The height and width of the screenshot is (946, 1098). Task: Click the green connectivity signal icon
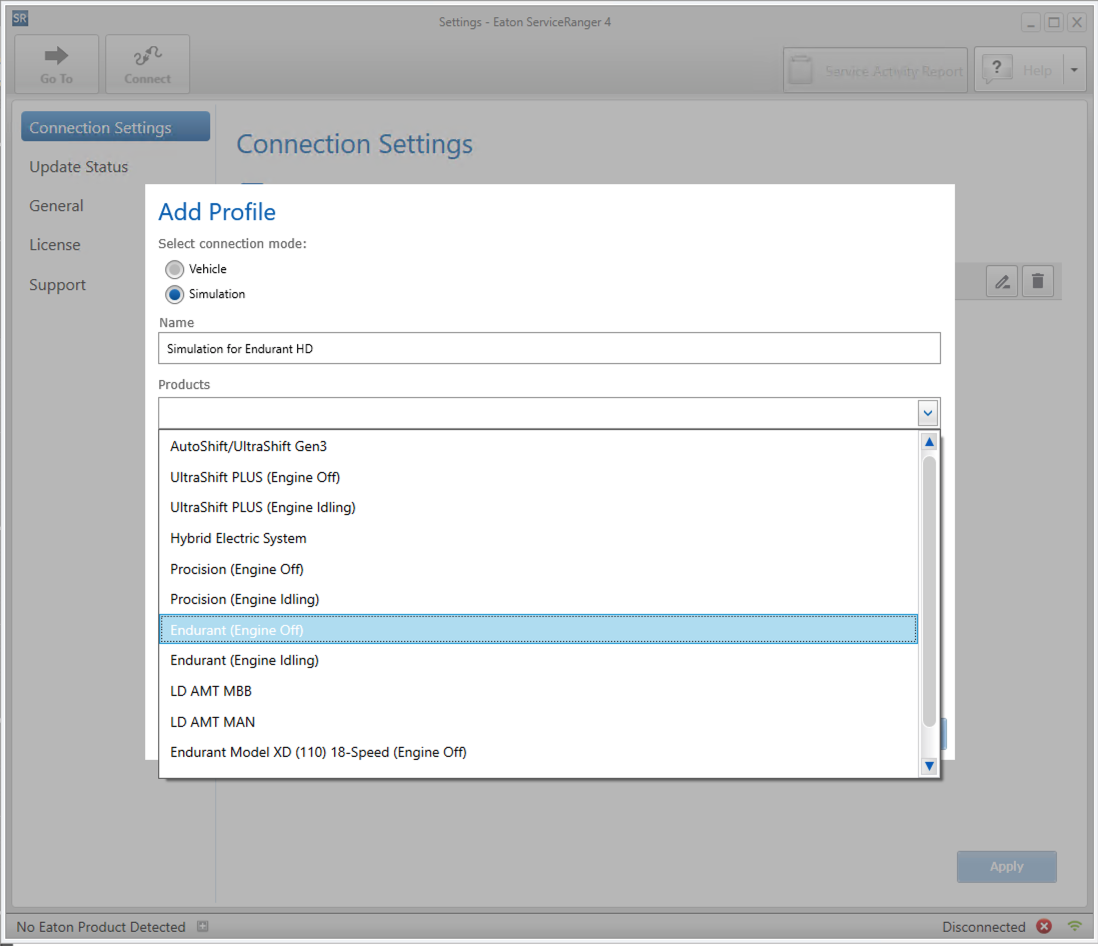click(x=1074, y=926)
